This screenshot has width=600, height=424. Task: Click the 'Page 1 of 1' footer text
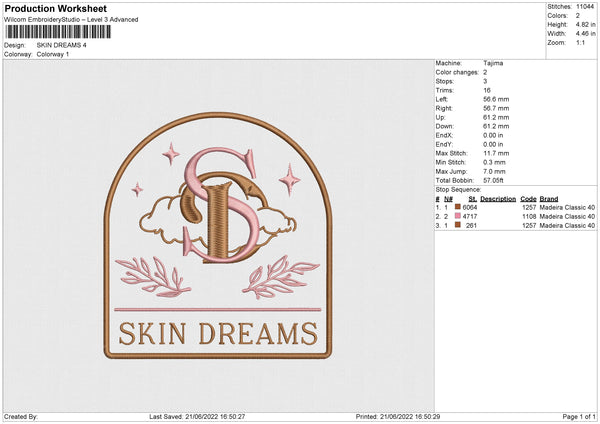click(x=579, y=417)
